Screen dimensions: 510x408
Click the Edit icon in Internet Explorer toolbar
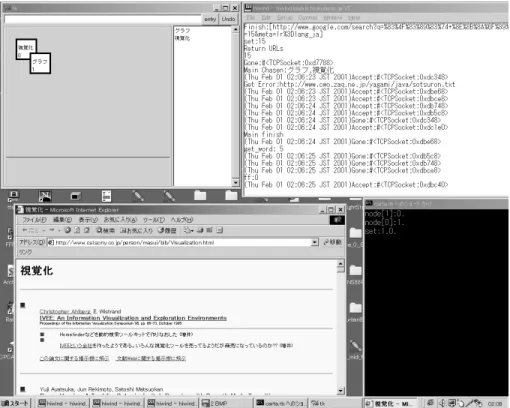pyautogui.click(x=210, y=230)
